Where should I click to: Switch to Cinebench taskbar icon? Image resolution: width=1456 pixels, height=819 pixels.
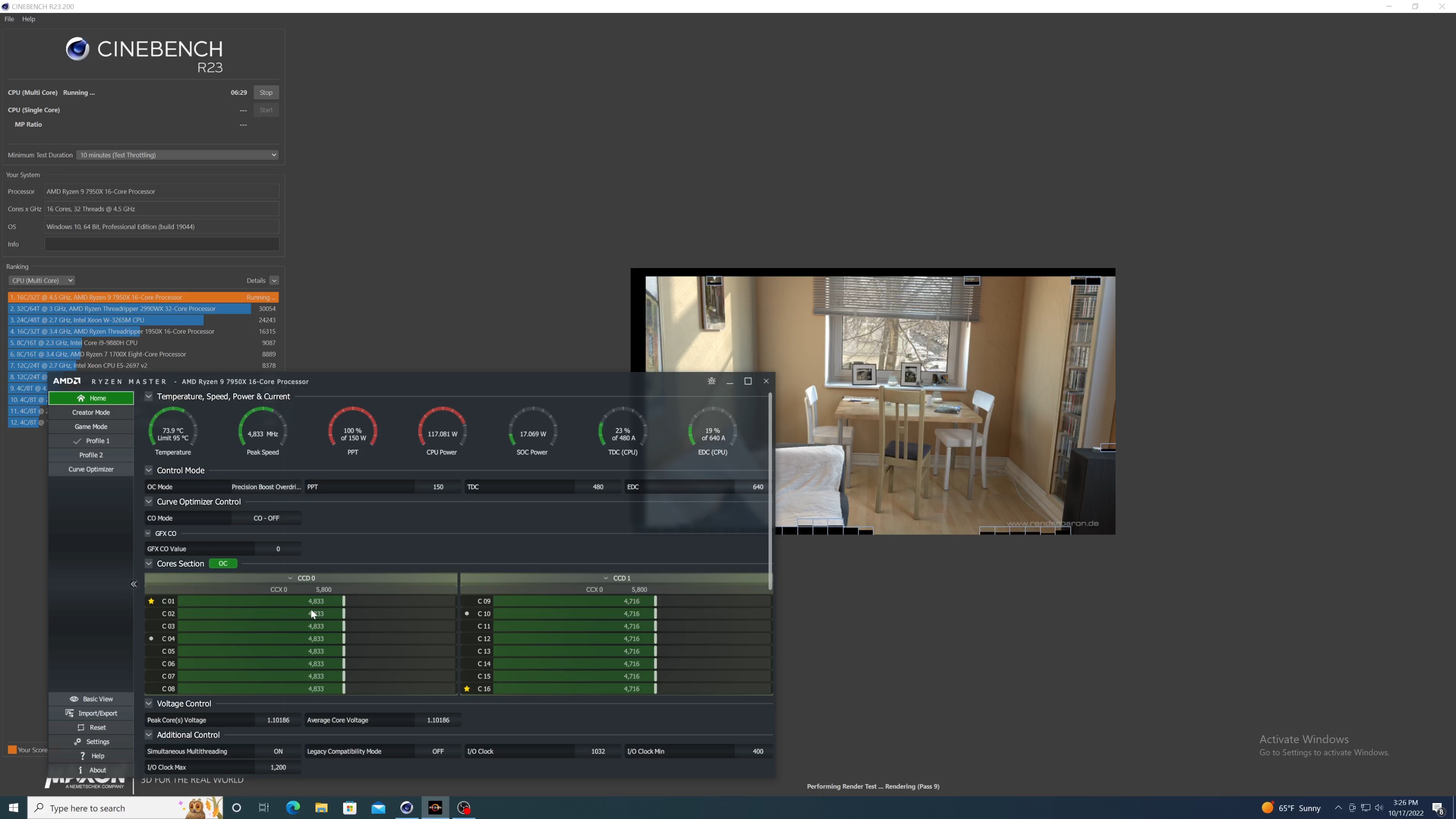click(x=406, y=808)
